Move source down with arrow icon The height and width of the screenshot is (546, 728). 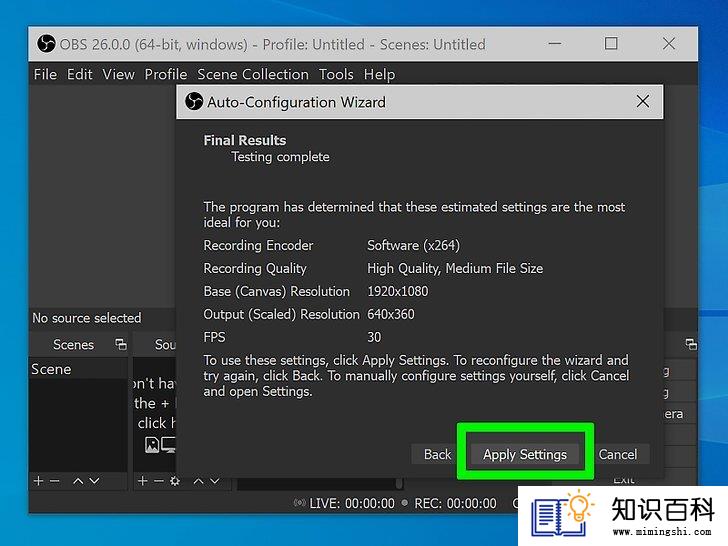[x=214, y=481]
